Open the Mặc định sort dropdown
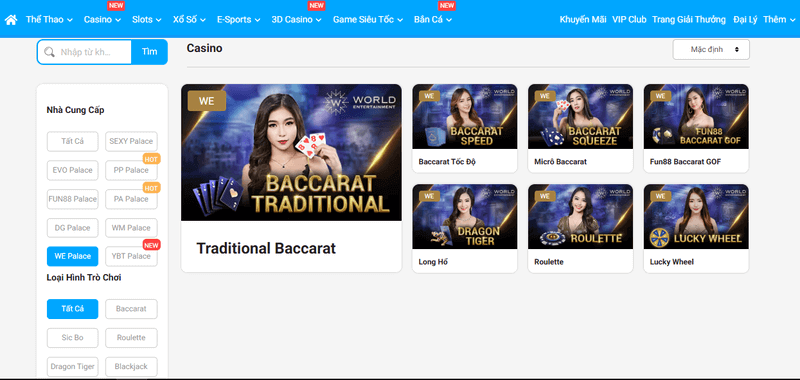 pos(711,49)
